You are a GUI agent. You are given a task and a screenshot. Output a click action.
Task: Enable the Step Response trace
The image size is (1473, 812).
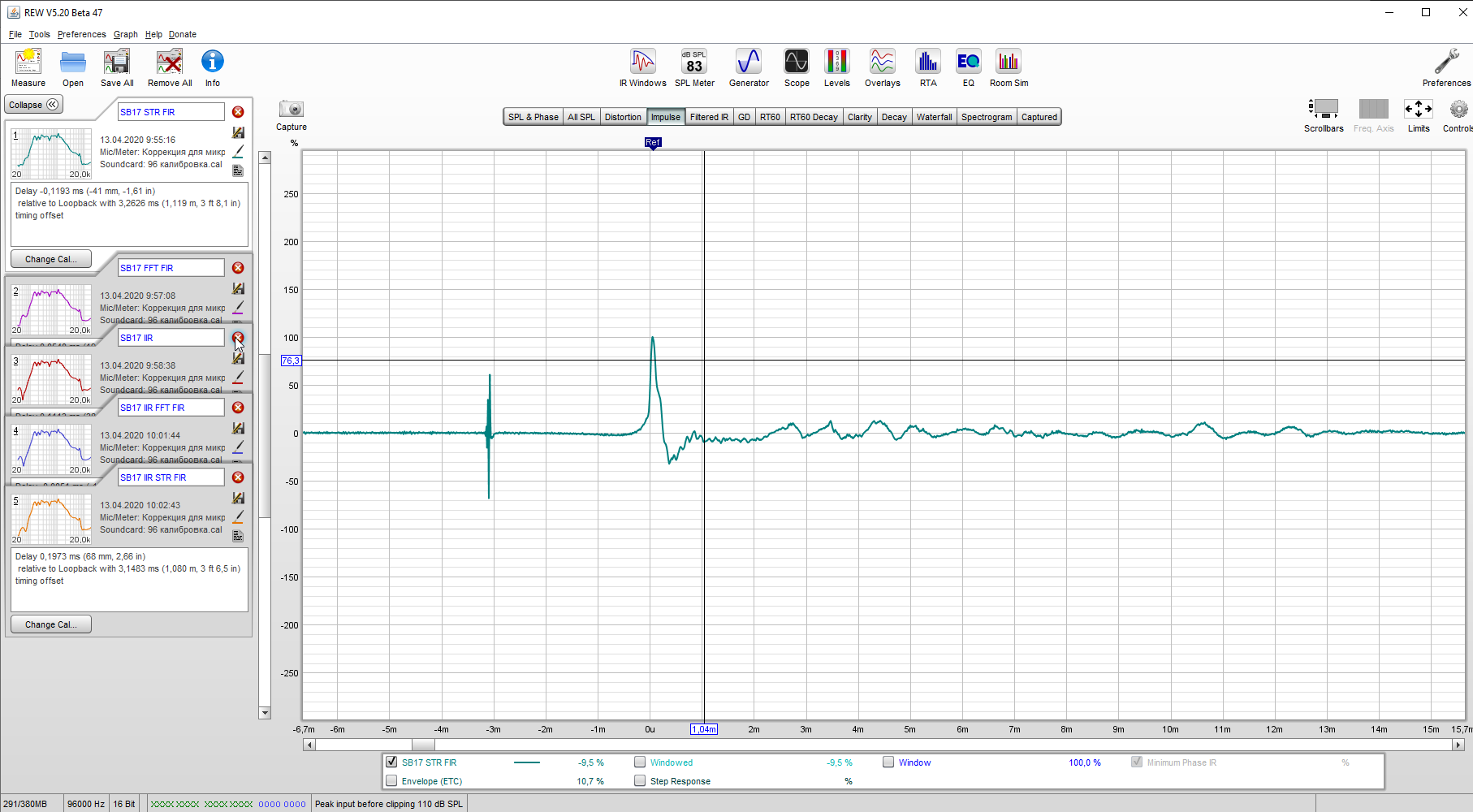(x=640, y=781)
